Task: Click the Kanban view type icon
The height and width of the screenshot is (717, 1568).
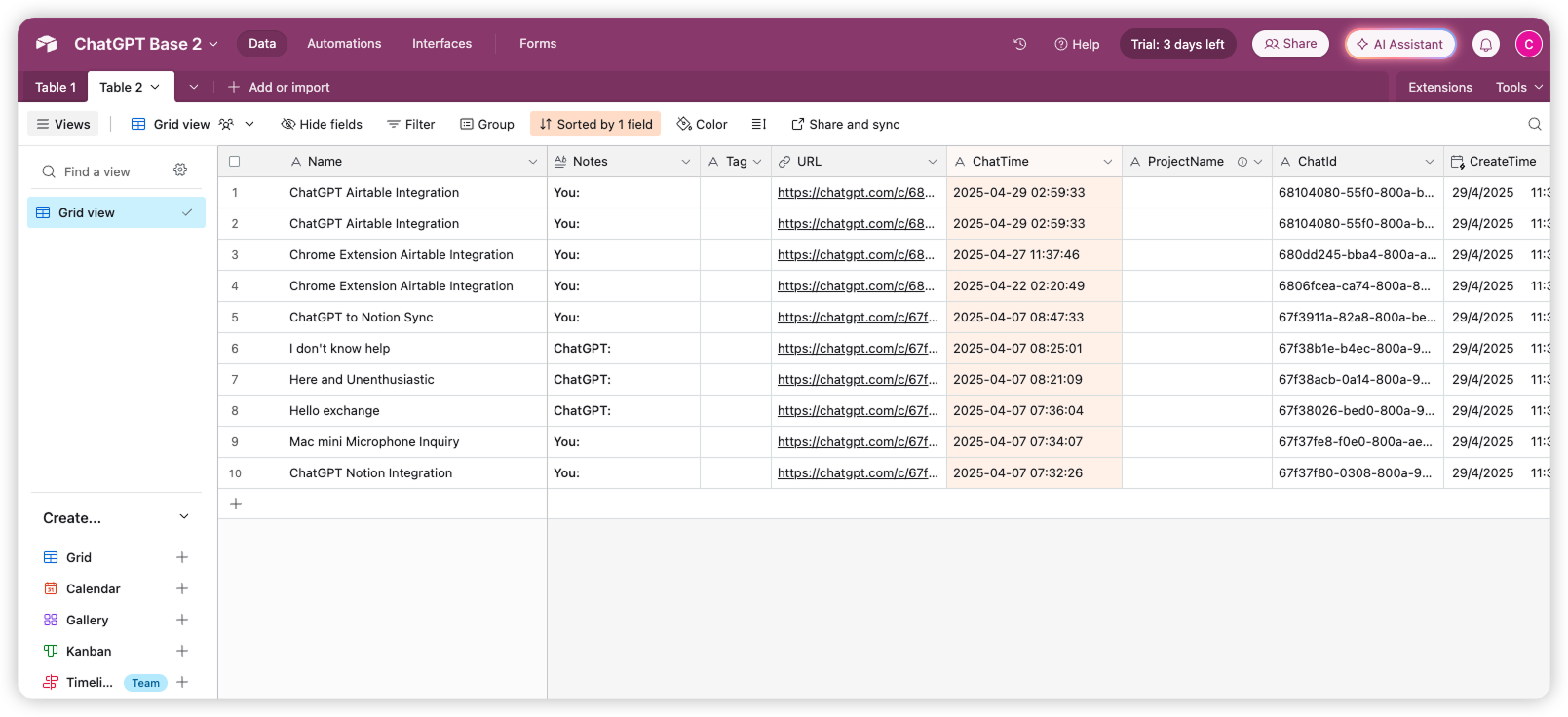Action: click(x=51, y=651)
